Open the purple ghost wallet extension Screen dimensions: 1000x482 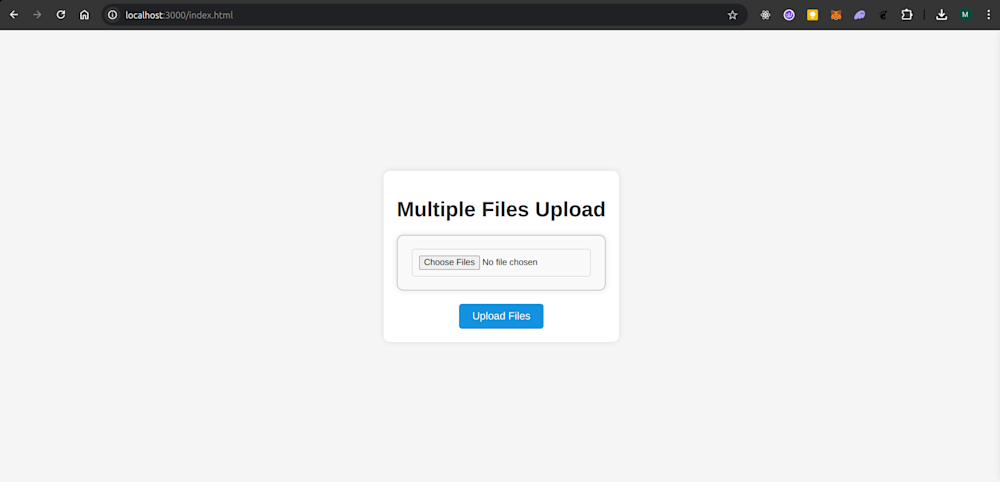pyautogui.click(x=860, y=15)
